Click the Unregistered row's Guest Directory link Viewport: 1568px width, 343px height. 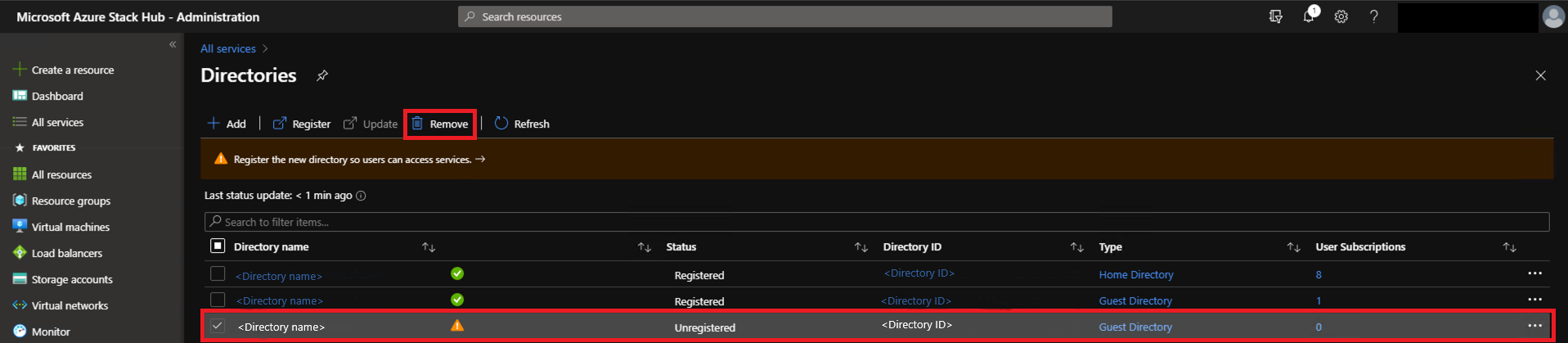1135,327
